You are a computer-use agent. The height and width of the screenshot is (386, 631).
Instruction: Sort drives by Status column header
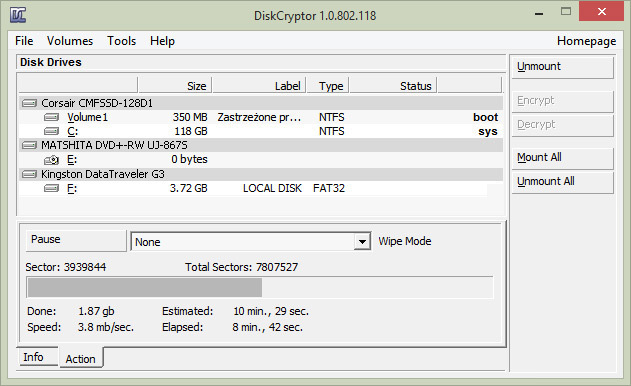[393, 86]
